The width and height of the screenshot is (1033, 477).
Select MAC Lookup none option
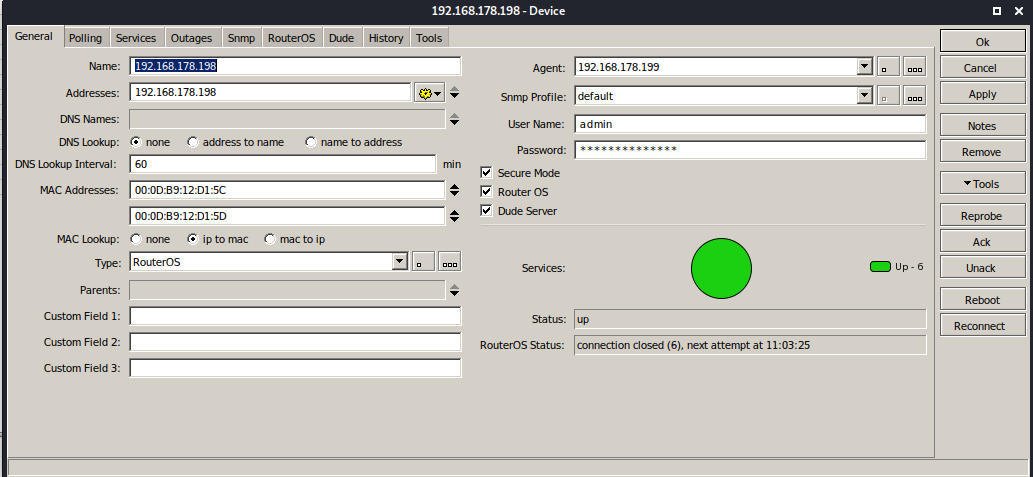click(x=136, y=239)
